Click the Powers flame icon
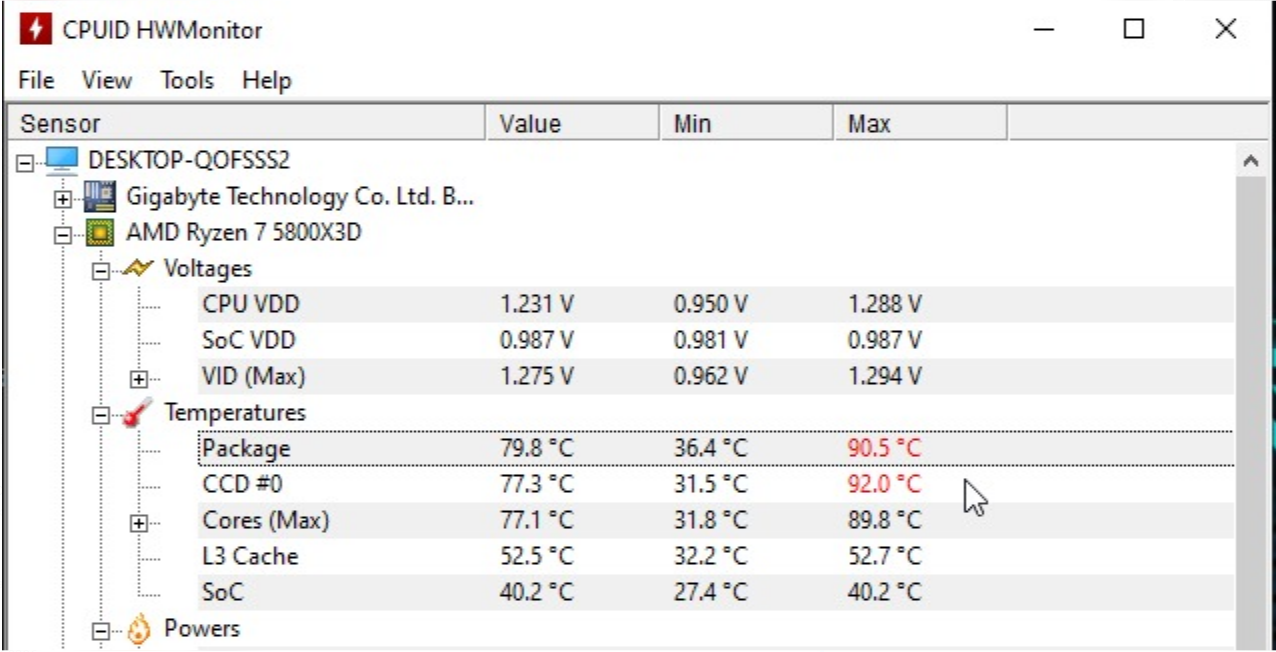The image size is (1276, 652). 140,629
